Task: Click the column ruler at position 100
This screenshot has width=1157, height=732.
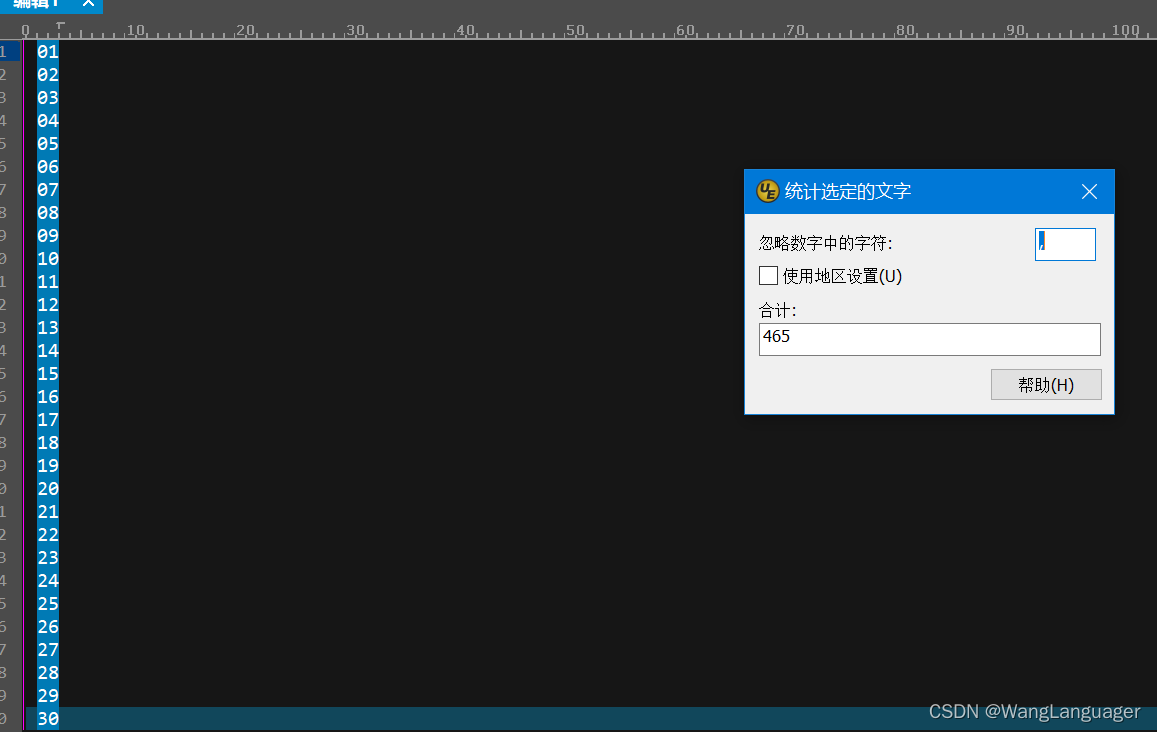Action: click(x=1124, y=30)
